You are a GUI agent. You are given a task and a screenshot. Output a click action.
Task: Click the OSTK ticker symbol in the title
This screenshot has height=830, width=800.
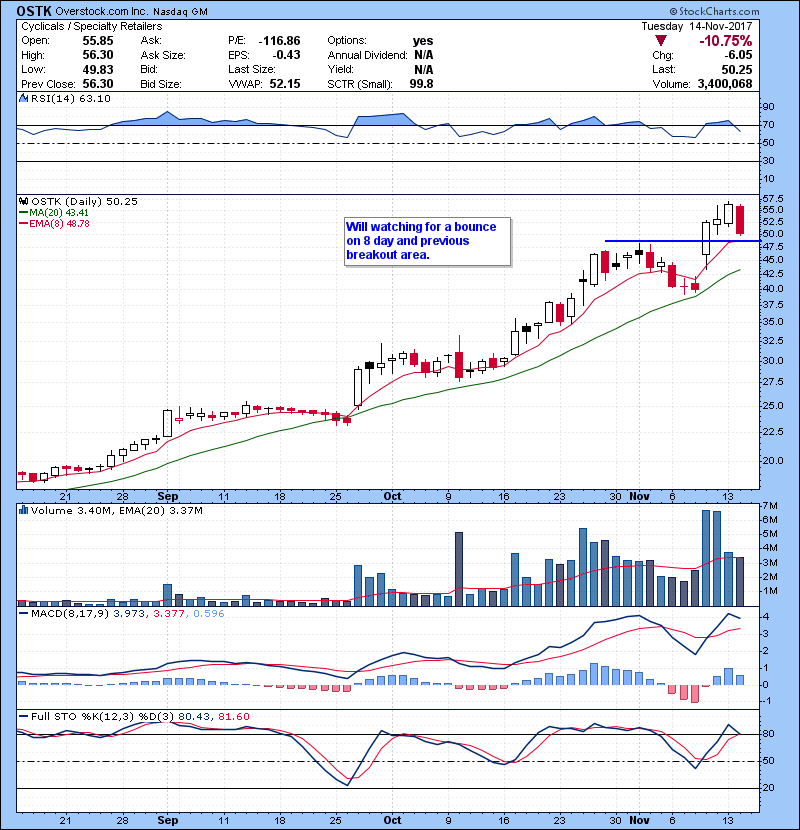tap(34, 11)
